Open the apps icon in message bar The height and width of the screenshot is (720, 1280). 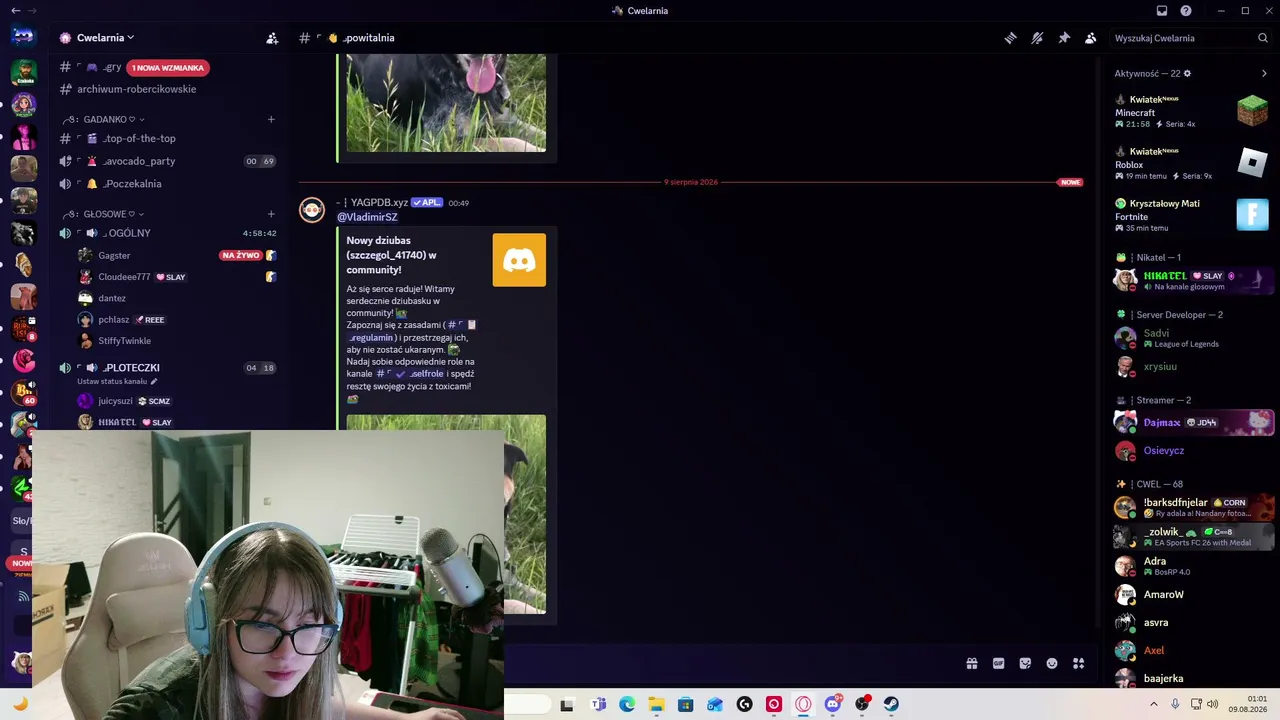(x=1078, y=663)
